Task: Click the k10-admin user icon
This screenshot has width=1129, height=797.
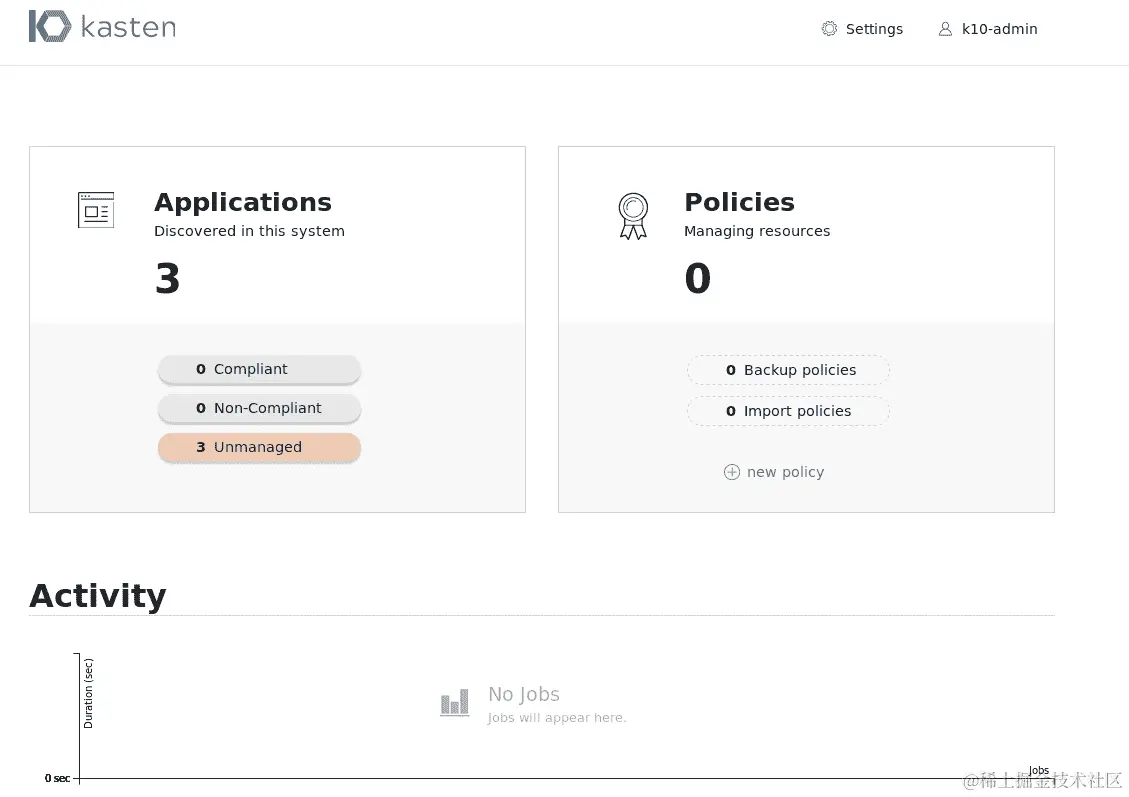Action: point(945,29)
